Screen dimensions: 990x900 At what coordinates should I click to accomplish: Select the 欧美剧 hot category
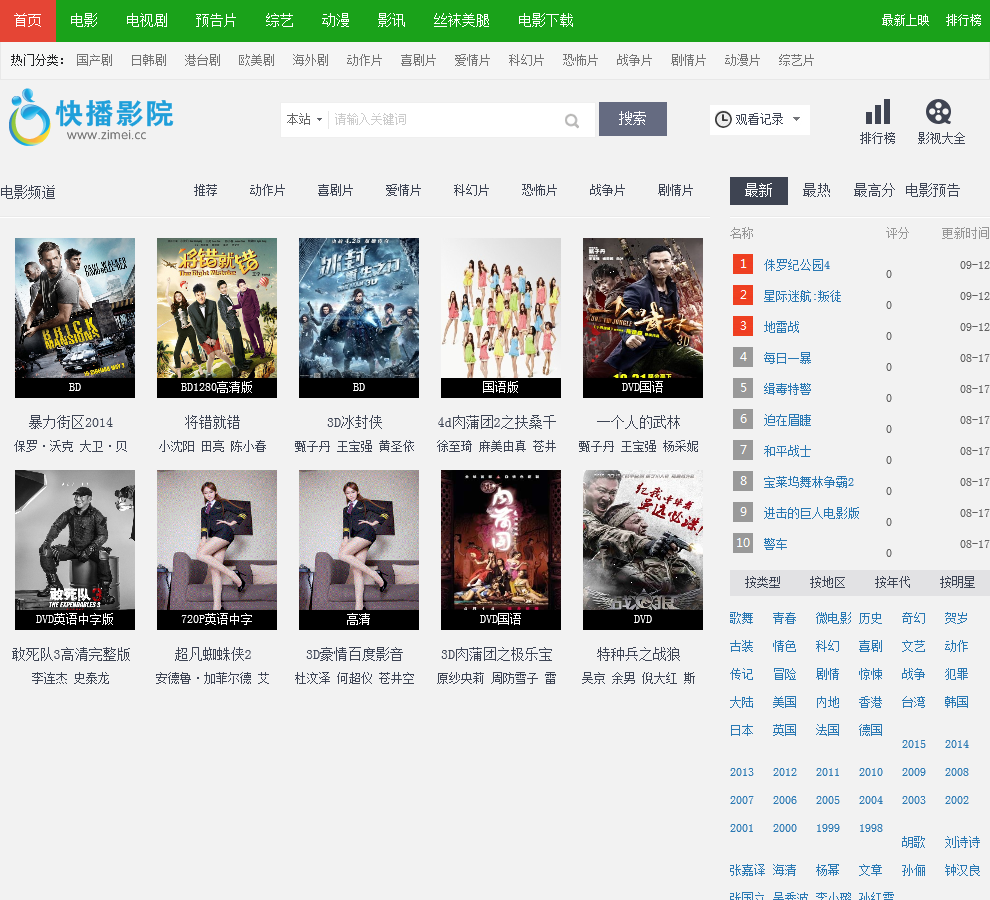(256, 61)
